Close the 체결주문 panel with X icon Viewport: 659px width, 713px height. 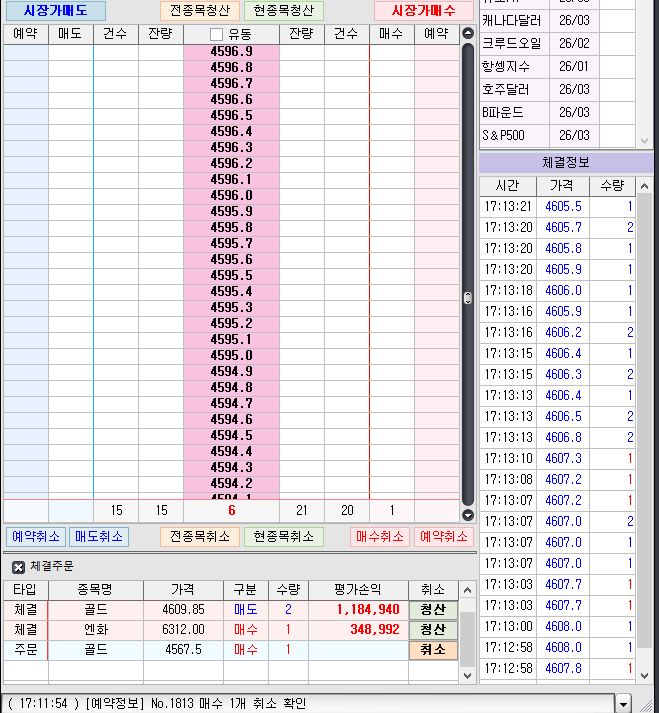pyautogui.click(x=18, y=567)
